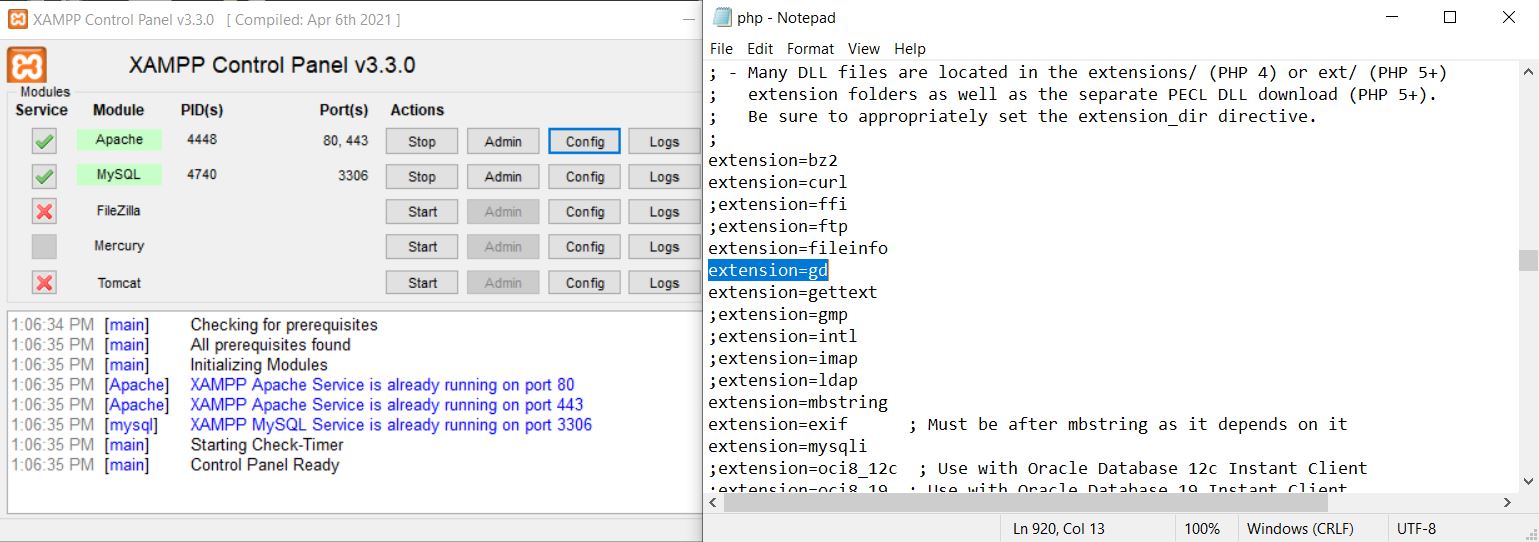The width and height of the screenshot is (1539, 542).
Task: Open Notepad Help menu
Action: click(910, 48)
